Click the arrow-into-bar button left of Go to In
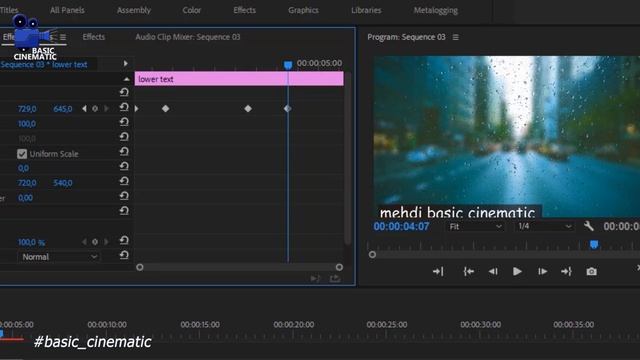Viewport: 640px width, 360px height. click(x=438, y=271)
